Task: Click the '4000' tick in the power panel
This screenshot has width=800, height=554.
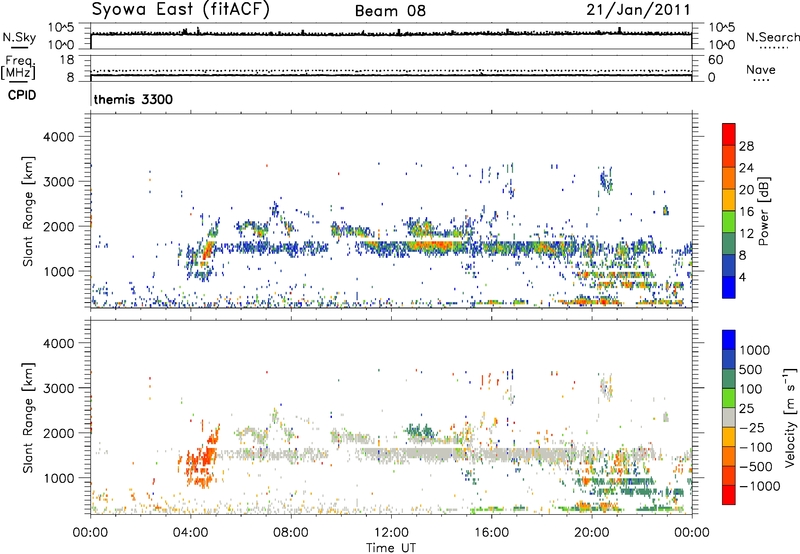Action: (x=59, y=137)
